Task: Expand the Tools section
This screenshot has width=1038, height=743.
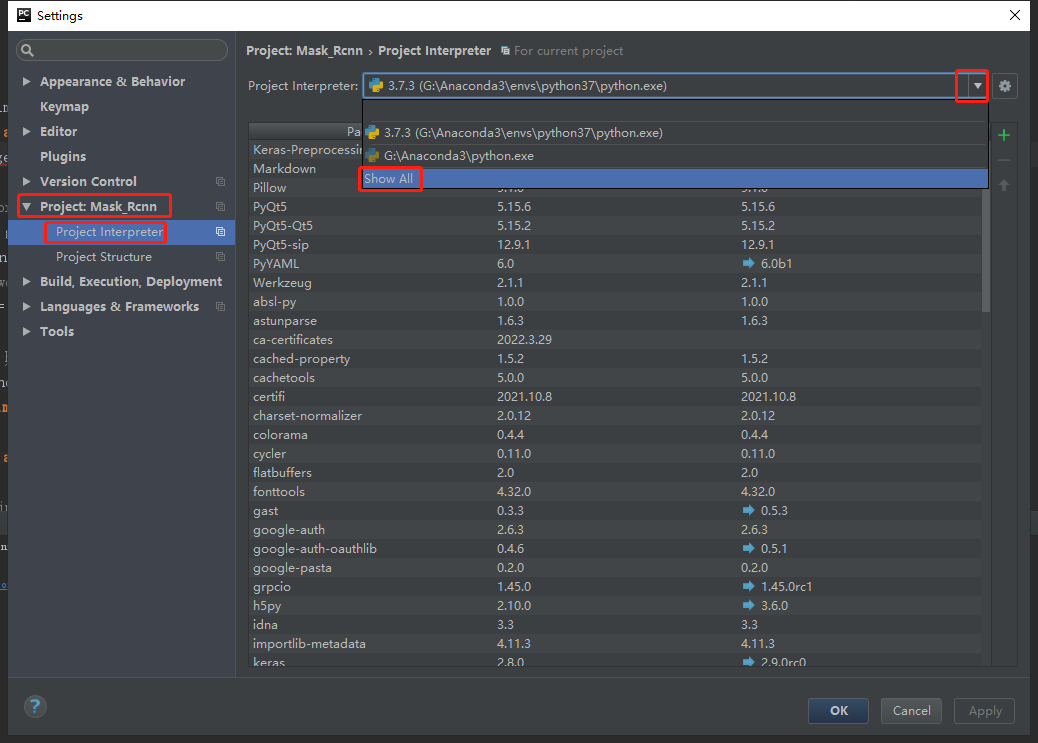Action: click(26, 332)
